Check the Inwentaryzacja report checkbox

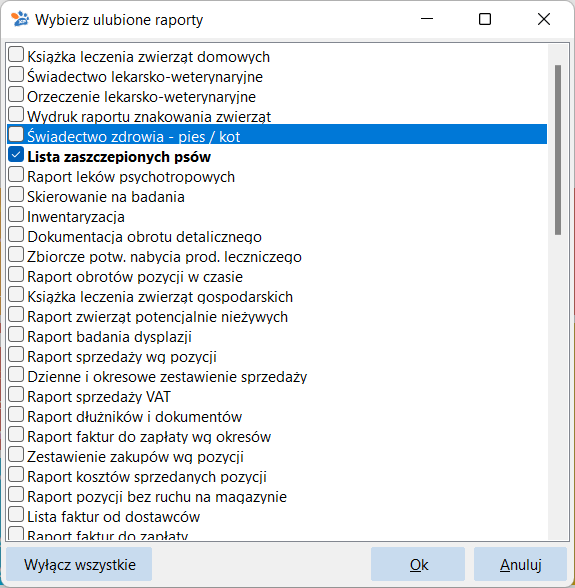pos(16,214)
